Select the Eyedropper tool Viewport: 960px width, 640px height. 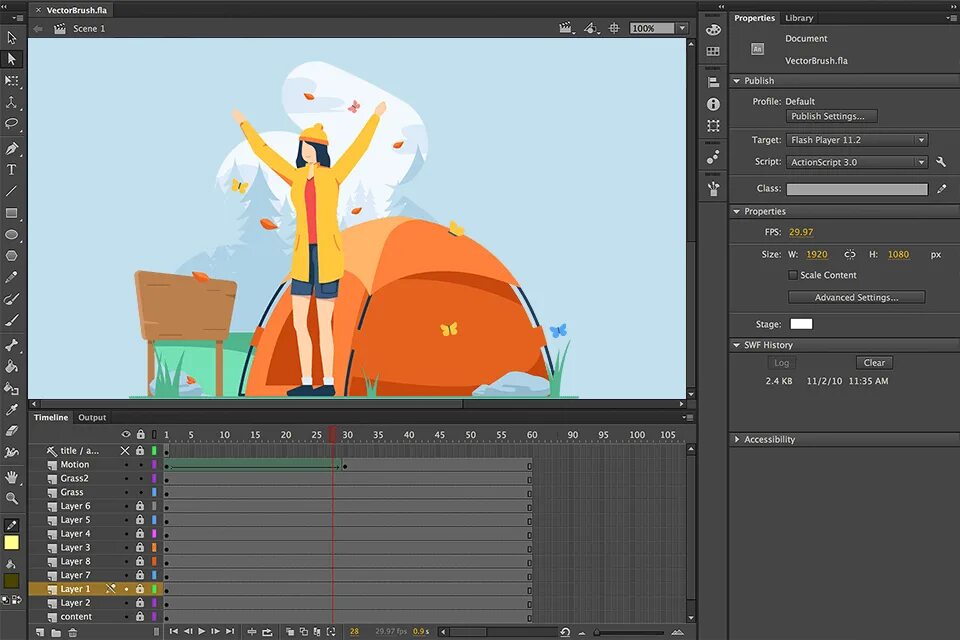(x=12, y=410)
